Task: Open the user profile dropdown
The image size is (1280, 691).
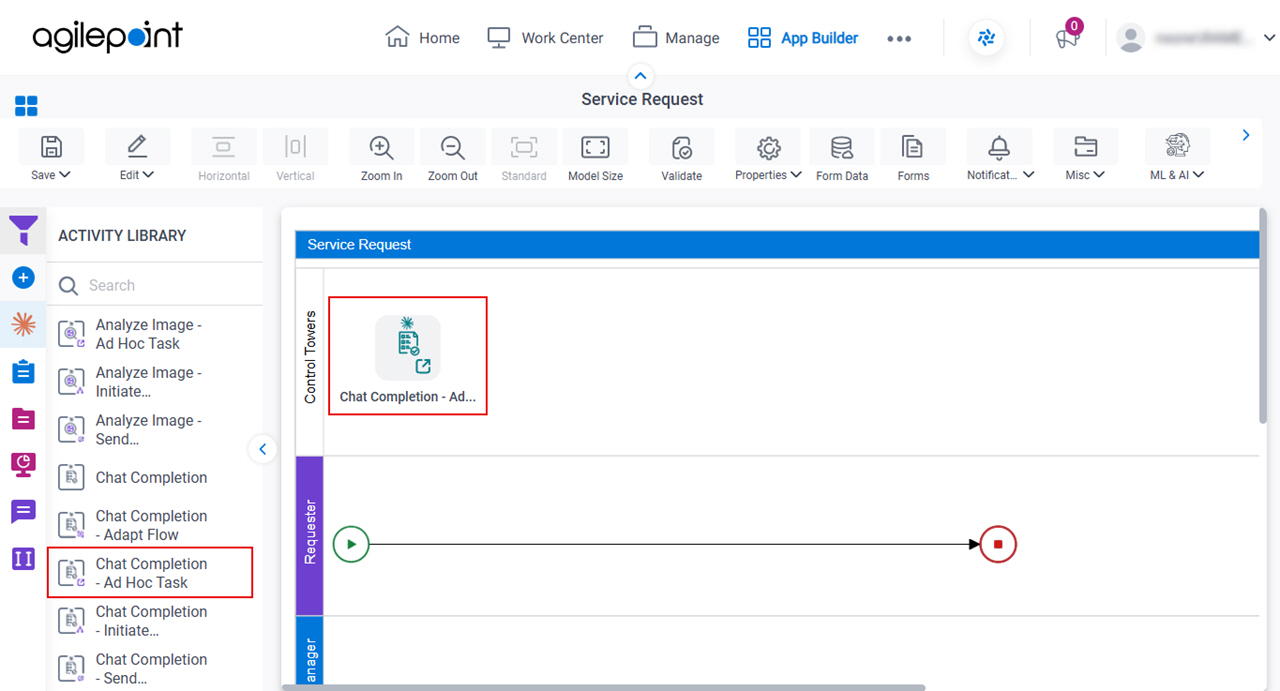Action: (1270, 38)
